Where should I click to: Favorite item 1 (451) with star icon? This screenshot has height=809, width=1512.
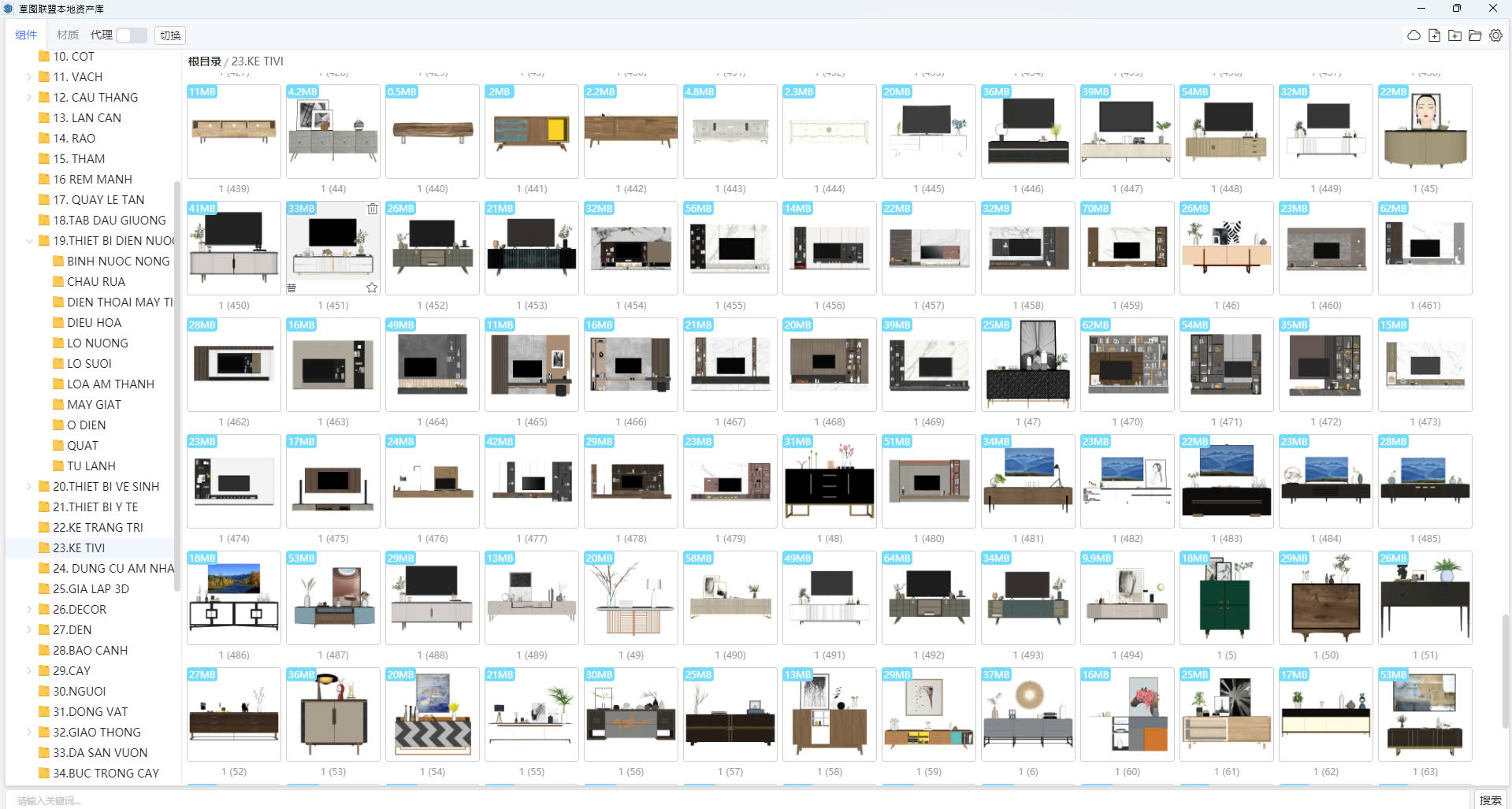[372, 288]
